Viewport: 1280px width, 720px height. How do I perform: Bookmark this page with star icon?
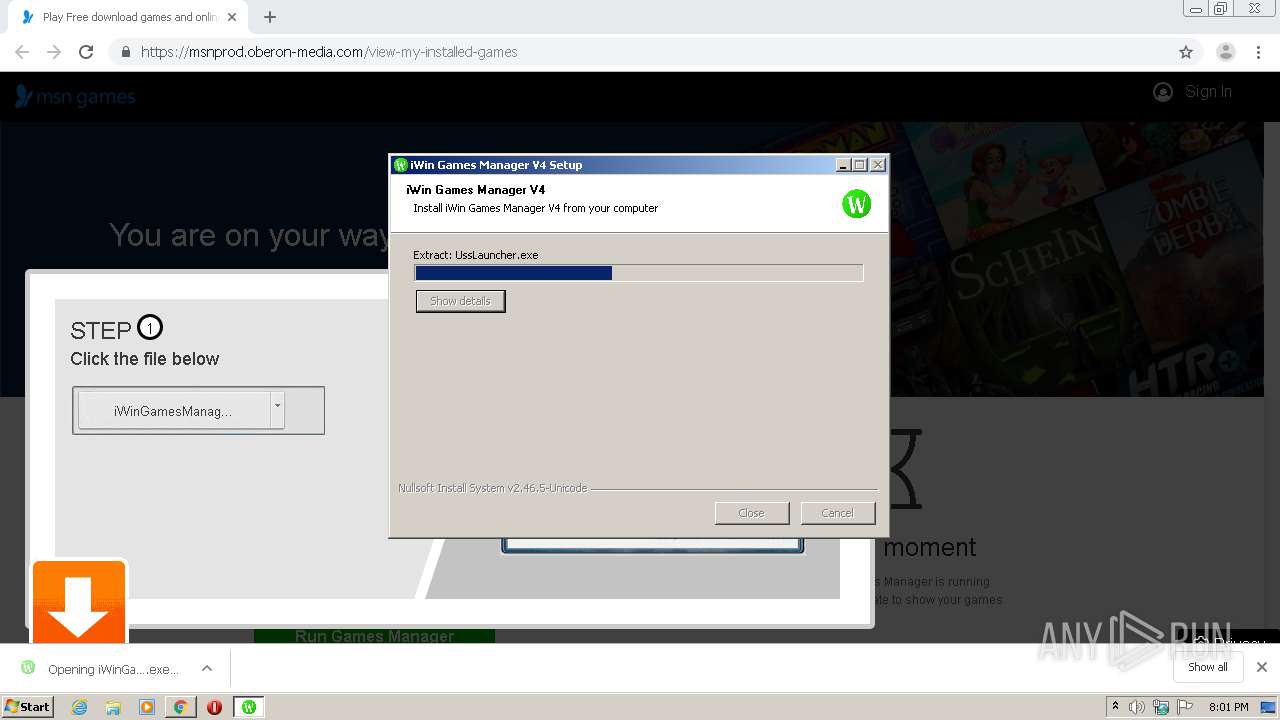1186,52
